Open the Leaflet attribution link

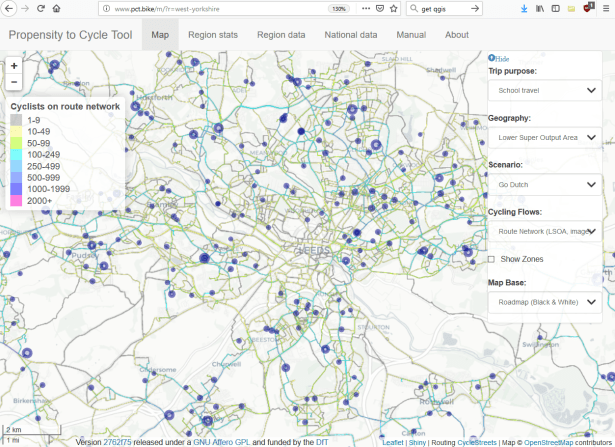pos(393,443)
